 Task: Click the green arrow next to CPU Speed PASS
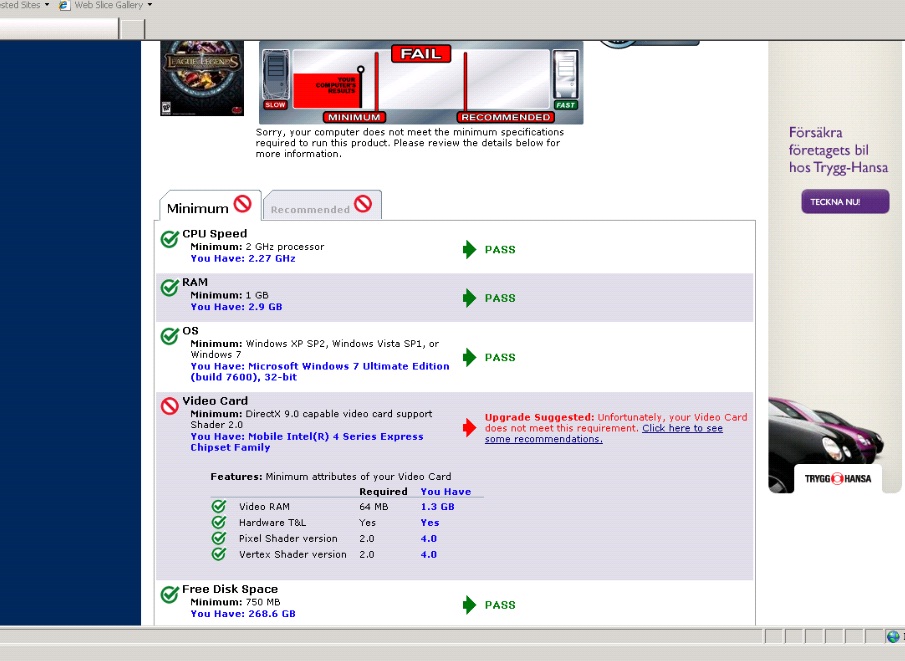pyautogui.click(x=469, y=249)
